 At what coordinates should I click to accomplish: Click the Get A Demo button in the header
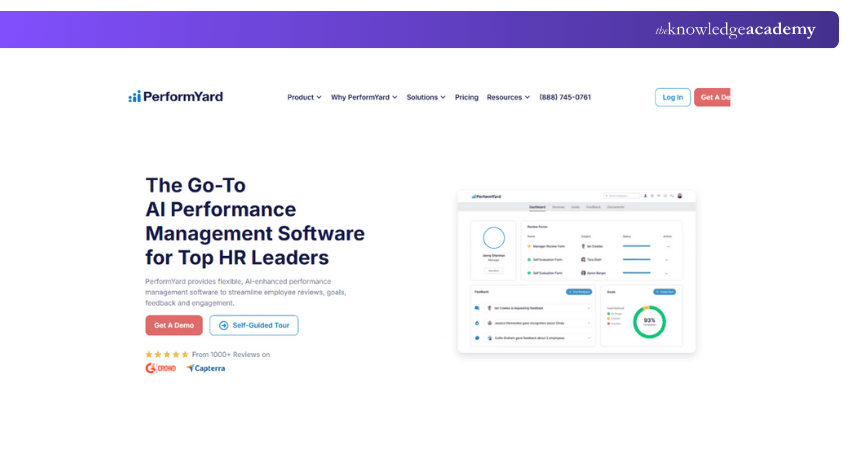pos(712,97)
